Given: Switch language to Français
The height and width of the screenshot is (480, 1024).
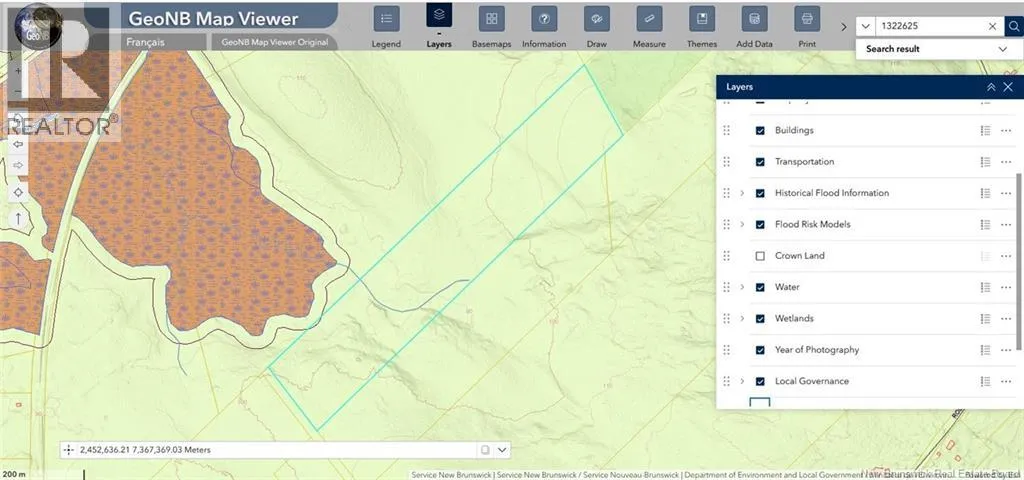Looking at the screenshot, I should 145,42.
